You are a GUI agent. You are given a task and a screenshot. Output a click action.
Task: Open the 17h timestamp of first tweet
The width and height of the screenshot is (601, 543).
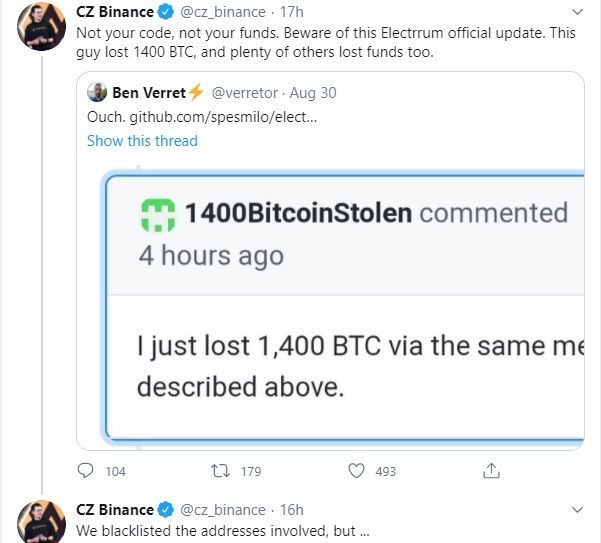292,12
